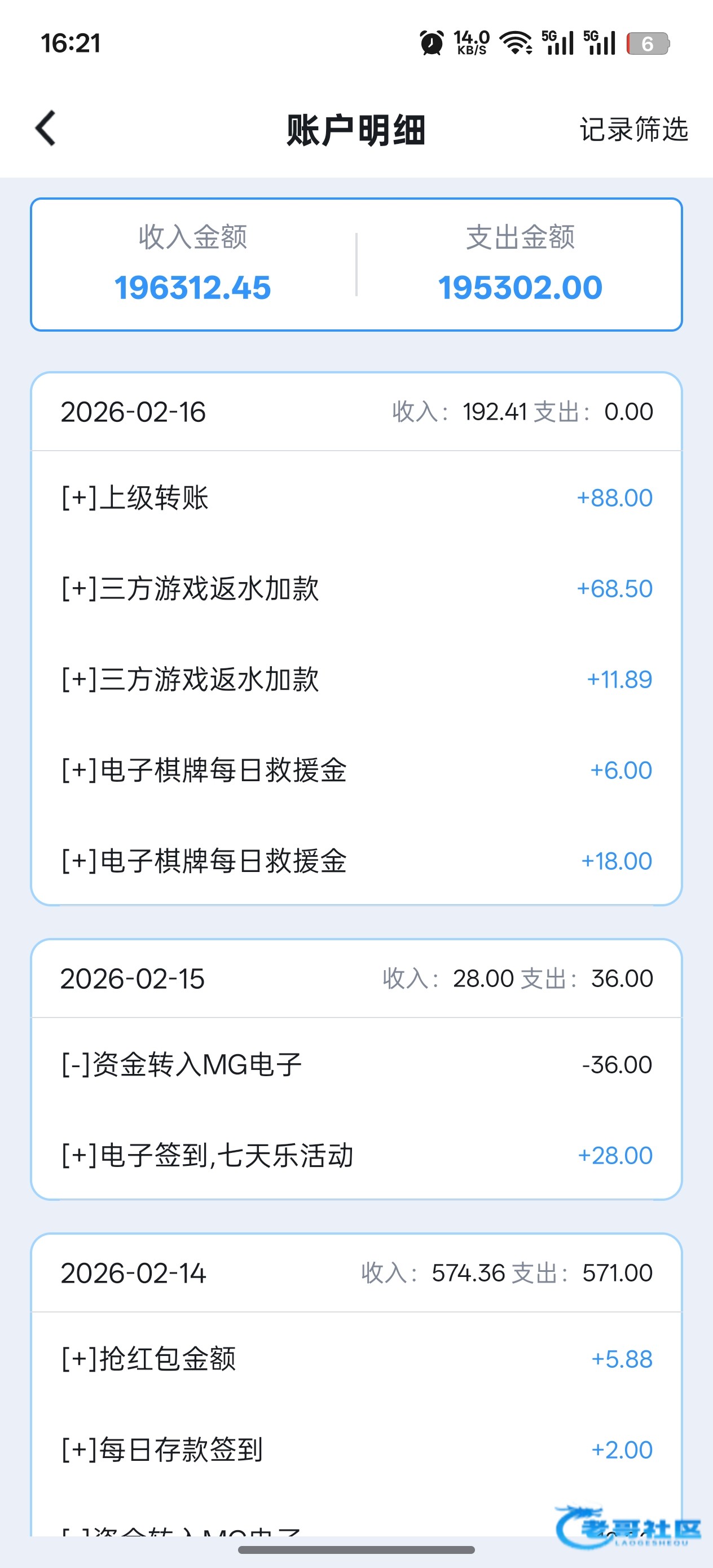Screen dimensions: 713x1568
Task: Open the 记录筛选 record filter
Action: click(633, 130)
